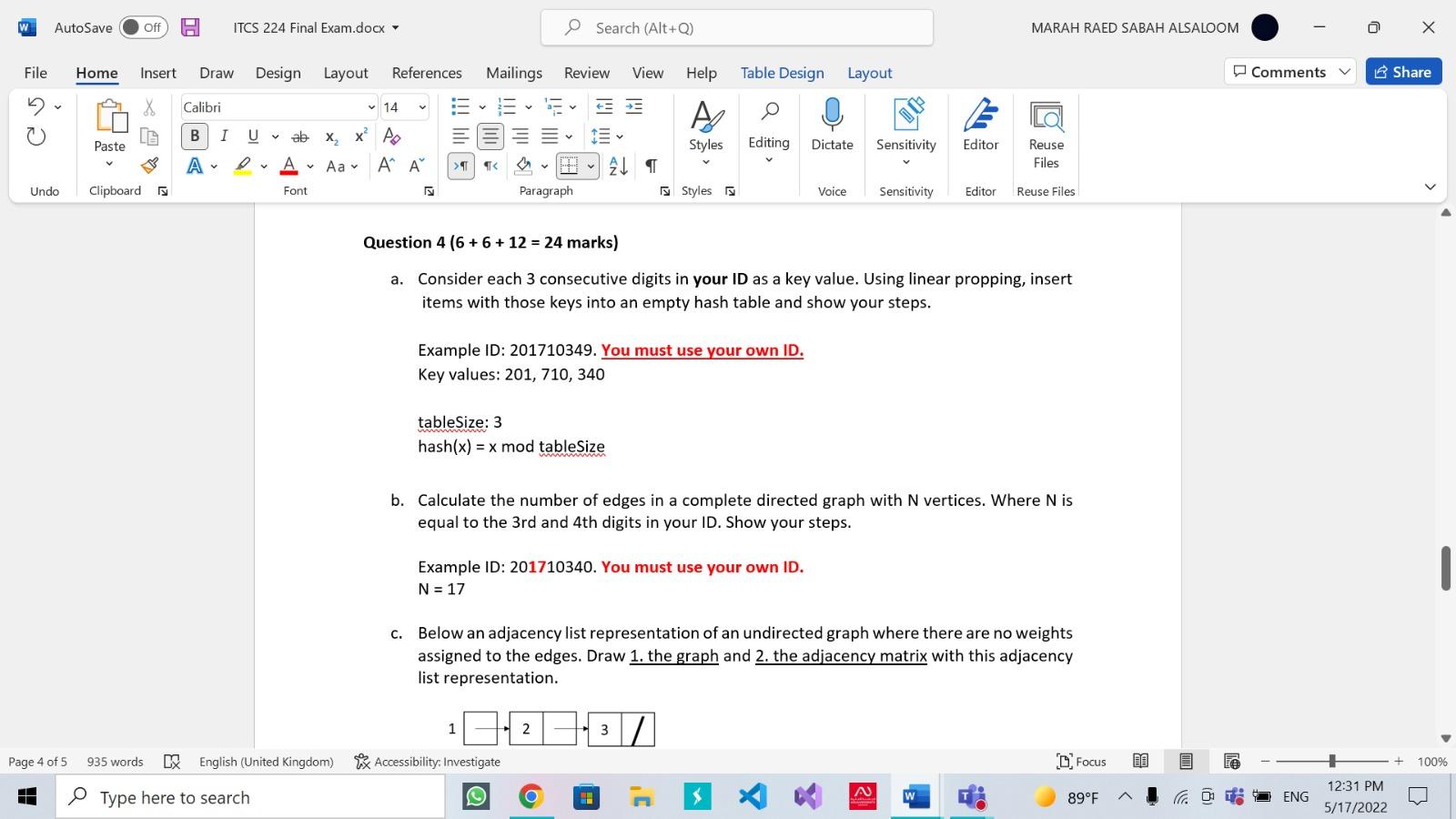The image size is (1456, 819).
Task: Click Accessibility: Investigate in status bar
Action: (x=427, y=762)
